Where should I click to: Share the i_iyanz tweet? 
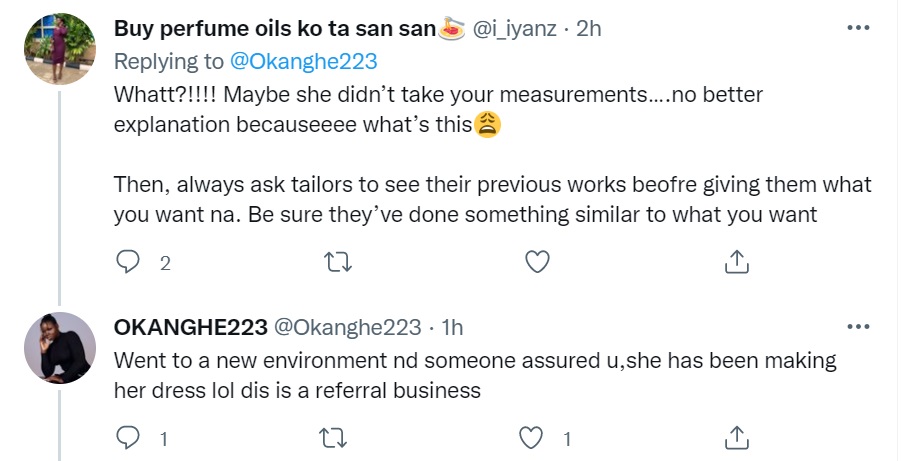(736, 262)
